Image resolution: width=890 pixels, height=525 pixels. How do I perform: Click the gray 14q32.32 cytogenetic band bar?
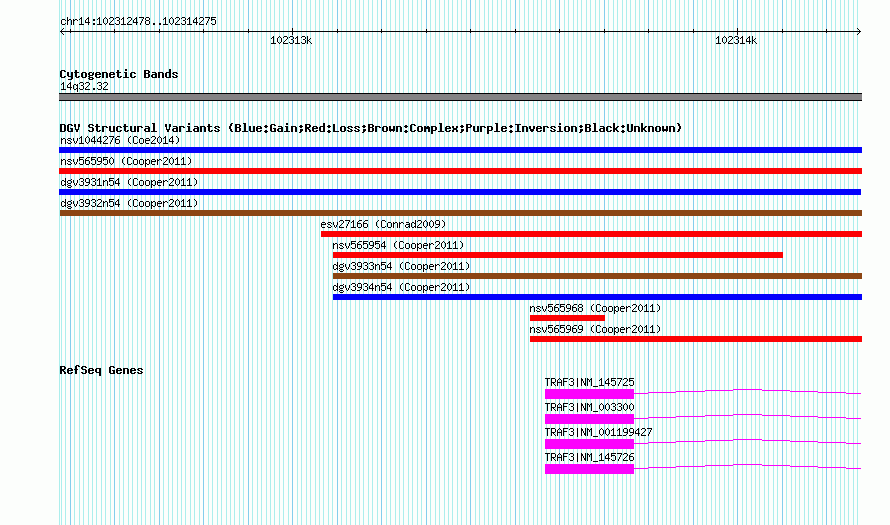click(460, 97)
